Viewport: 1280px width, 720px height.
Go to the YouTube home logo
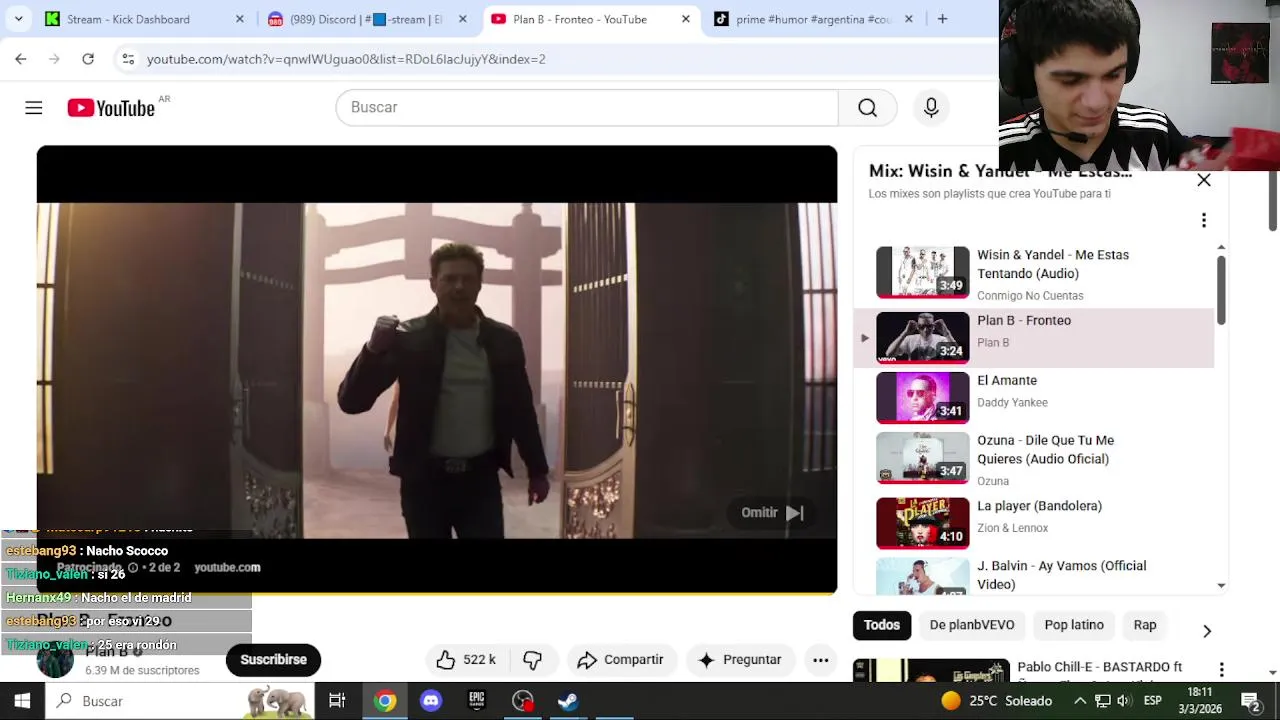point(111,108)
